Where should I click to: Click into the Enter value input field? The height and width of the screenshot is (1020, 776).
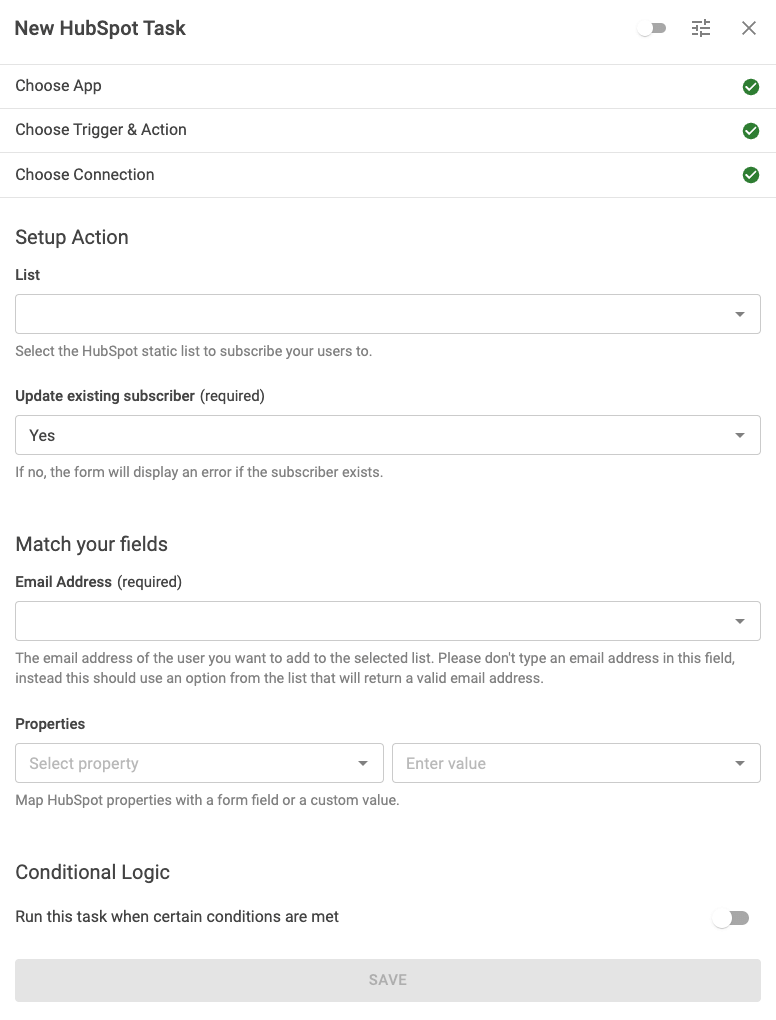point(560,763)
